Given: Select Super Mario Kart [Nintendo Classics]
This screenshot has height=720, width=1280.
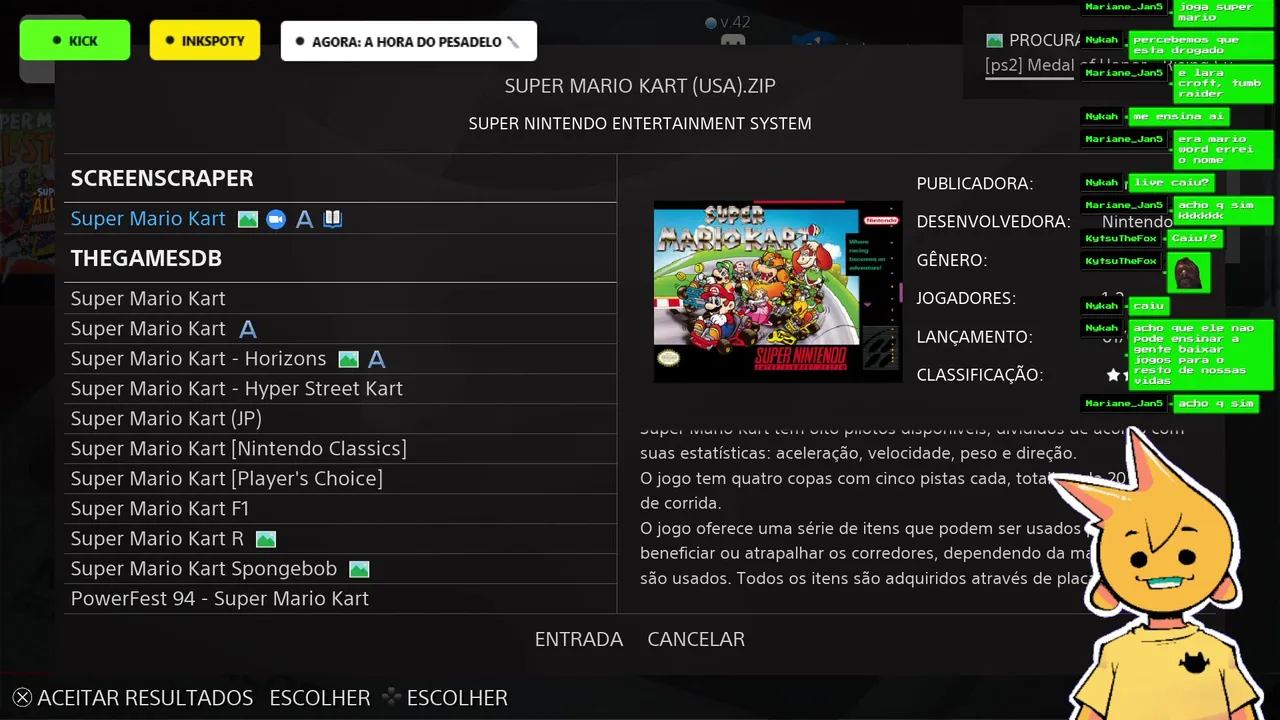Looking at the screenshot, I should 340,449.
